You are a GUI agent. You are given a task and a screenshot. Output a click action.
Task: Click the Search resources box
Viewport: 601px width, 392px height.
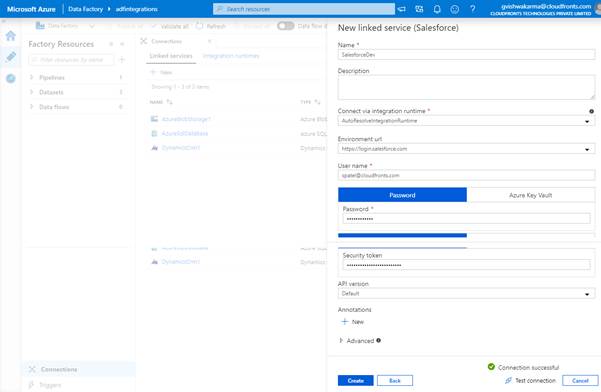coord(304,9)
